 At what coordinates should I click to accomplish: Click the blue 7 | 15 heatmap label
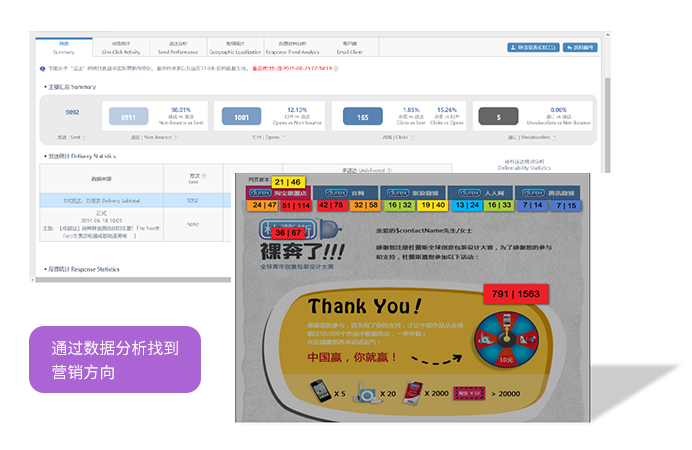click(566, 206)
